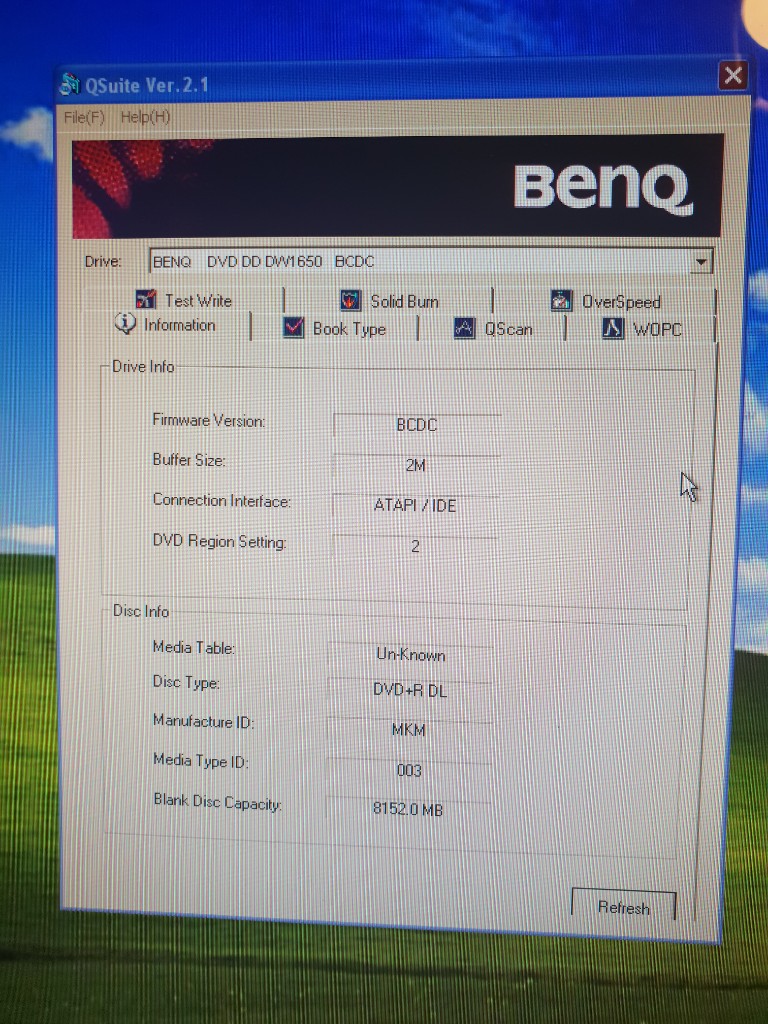This screenshot has width=768, height=1024.
Task: Click the BenQ banner logo
Action: pos(601,188)
